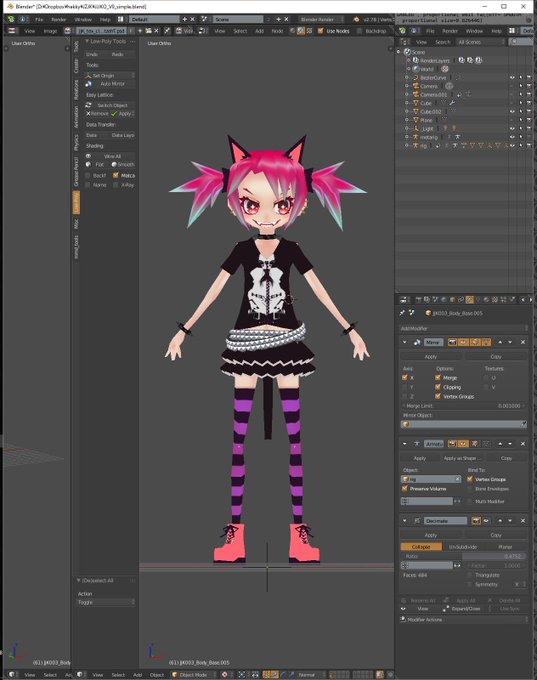Image resolution: width=537 pixels, height=680 pixels.
Task: Uncheck the Clipping option in Mirror modifier
Action: tap(438, 387)
